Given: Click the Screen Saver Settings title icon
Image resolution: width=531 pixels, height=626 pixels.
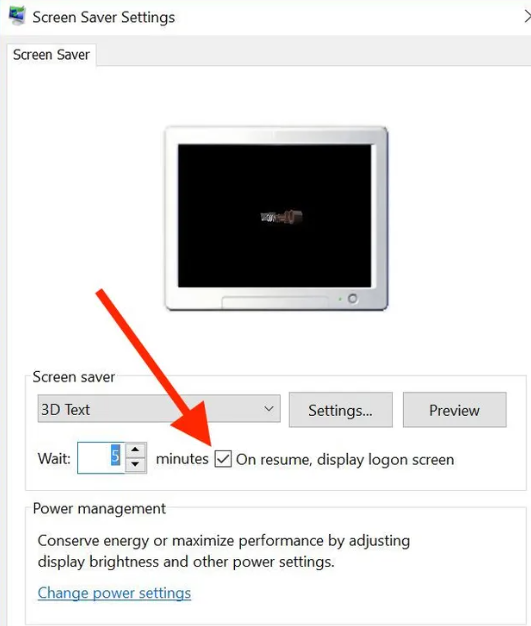Looking at the screenshot, I should point(17,16).
